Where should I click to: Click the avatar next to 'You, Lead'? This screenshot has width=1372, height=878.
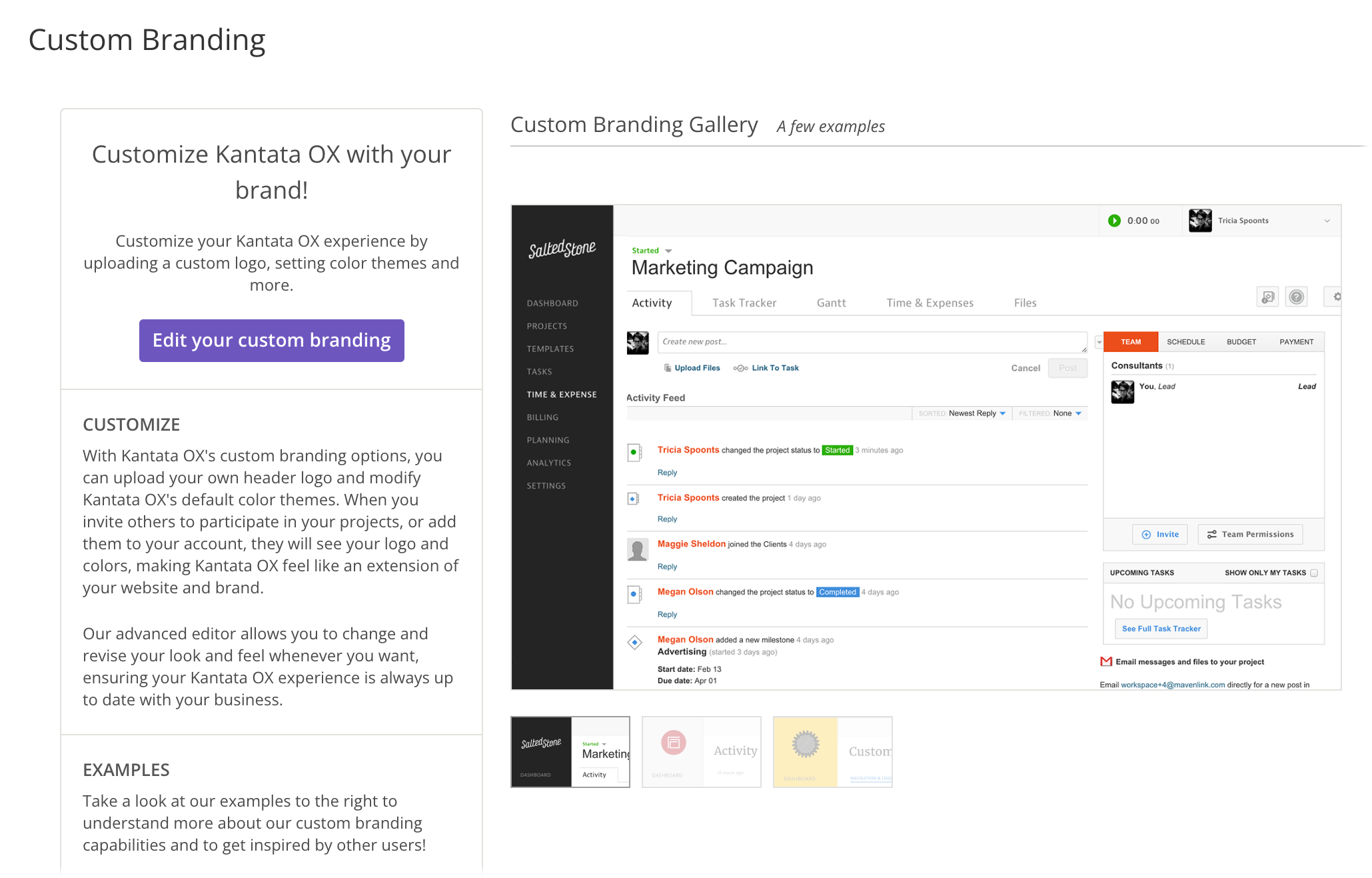click(1122, 391)
